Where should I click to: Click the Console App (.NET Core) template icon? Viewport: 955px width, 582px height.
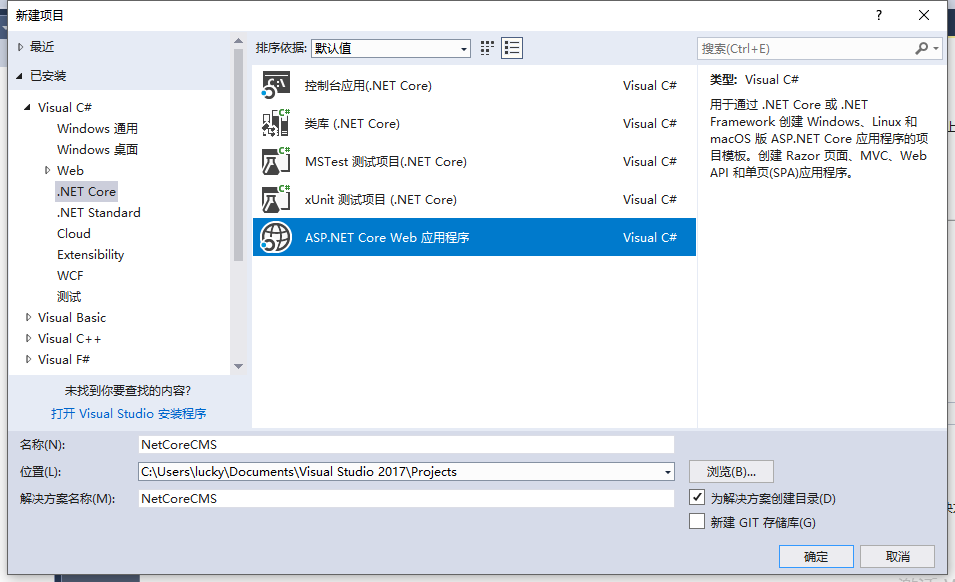(x=275, y=85)
